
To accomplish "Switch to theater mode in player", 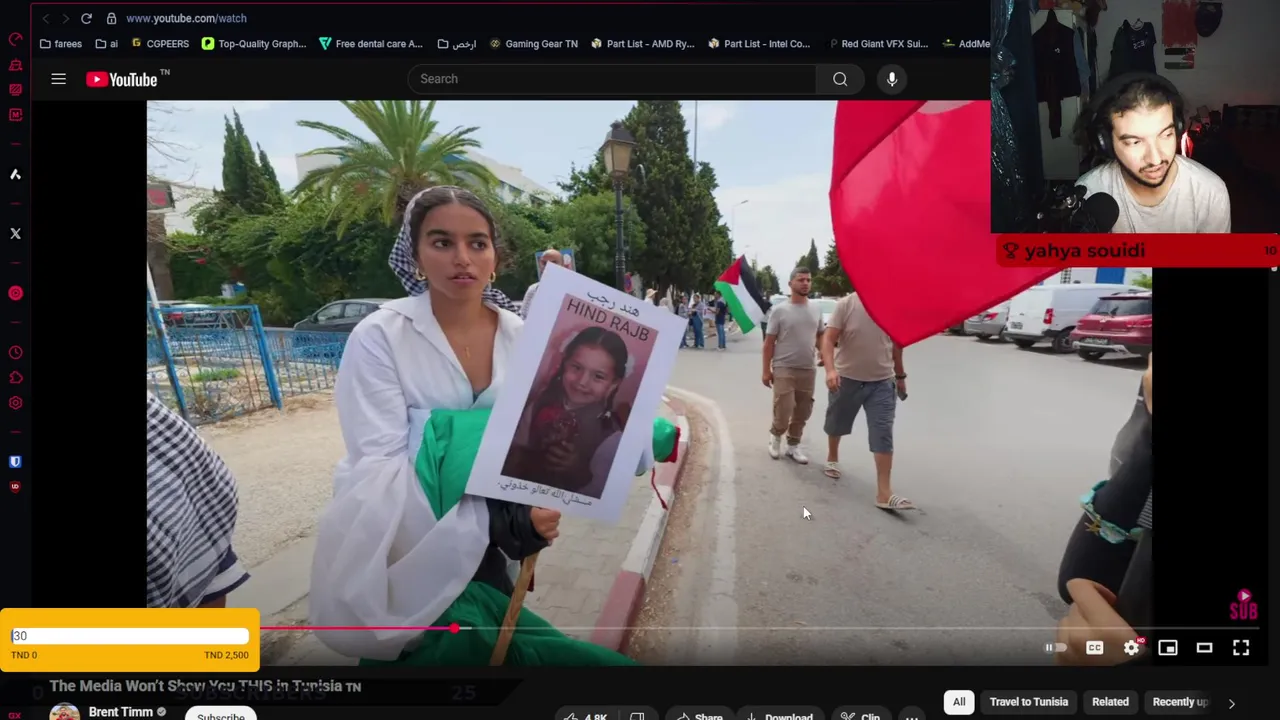I will (x=1204, y=648).
